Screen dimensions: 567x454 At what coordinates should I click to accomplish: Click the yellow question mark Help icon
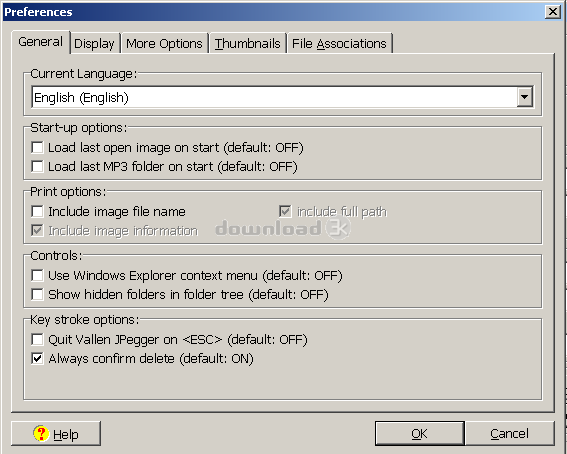coord(41,433)
